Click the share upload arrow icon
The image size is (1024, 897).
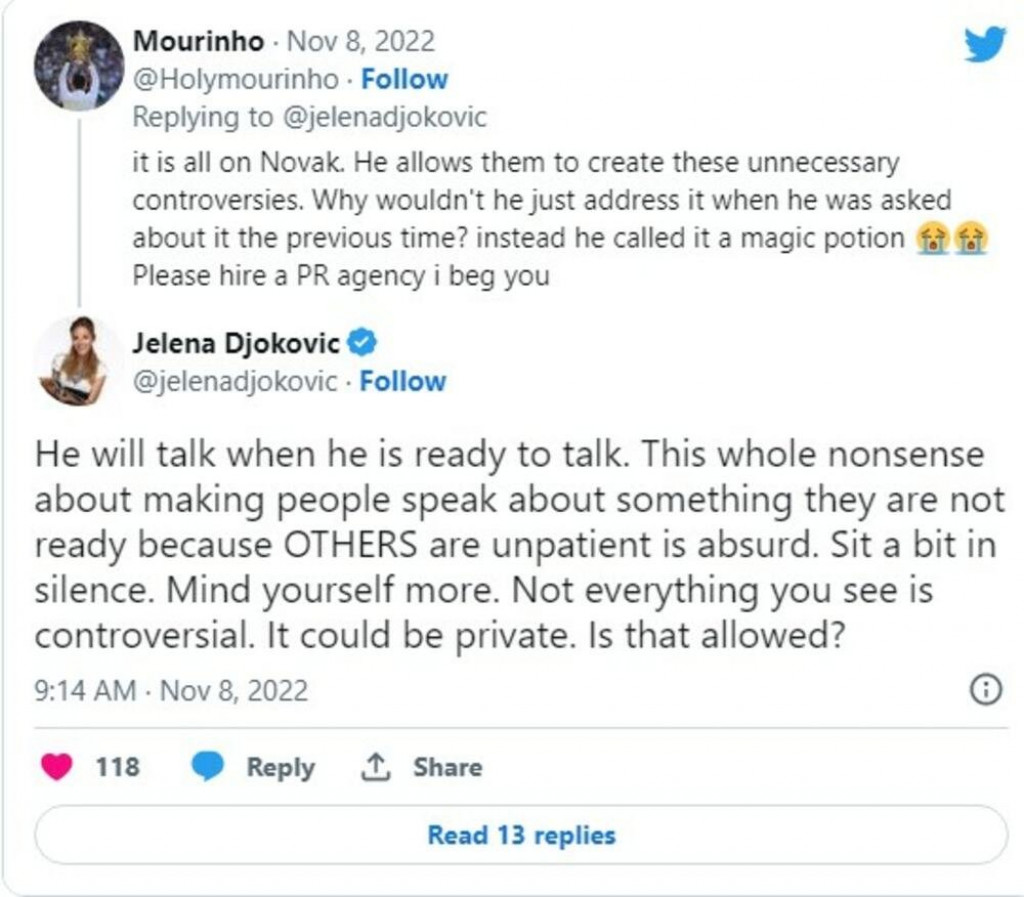tap(375, 767)
